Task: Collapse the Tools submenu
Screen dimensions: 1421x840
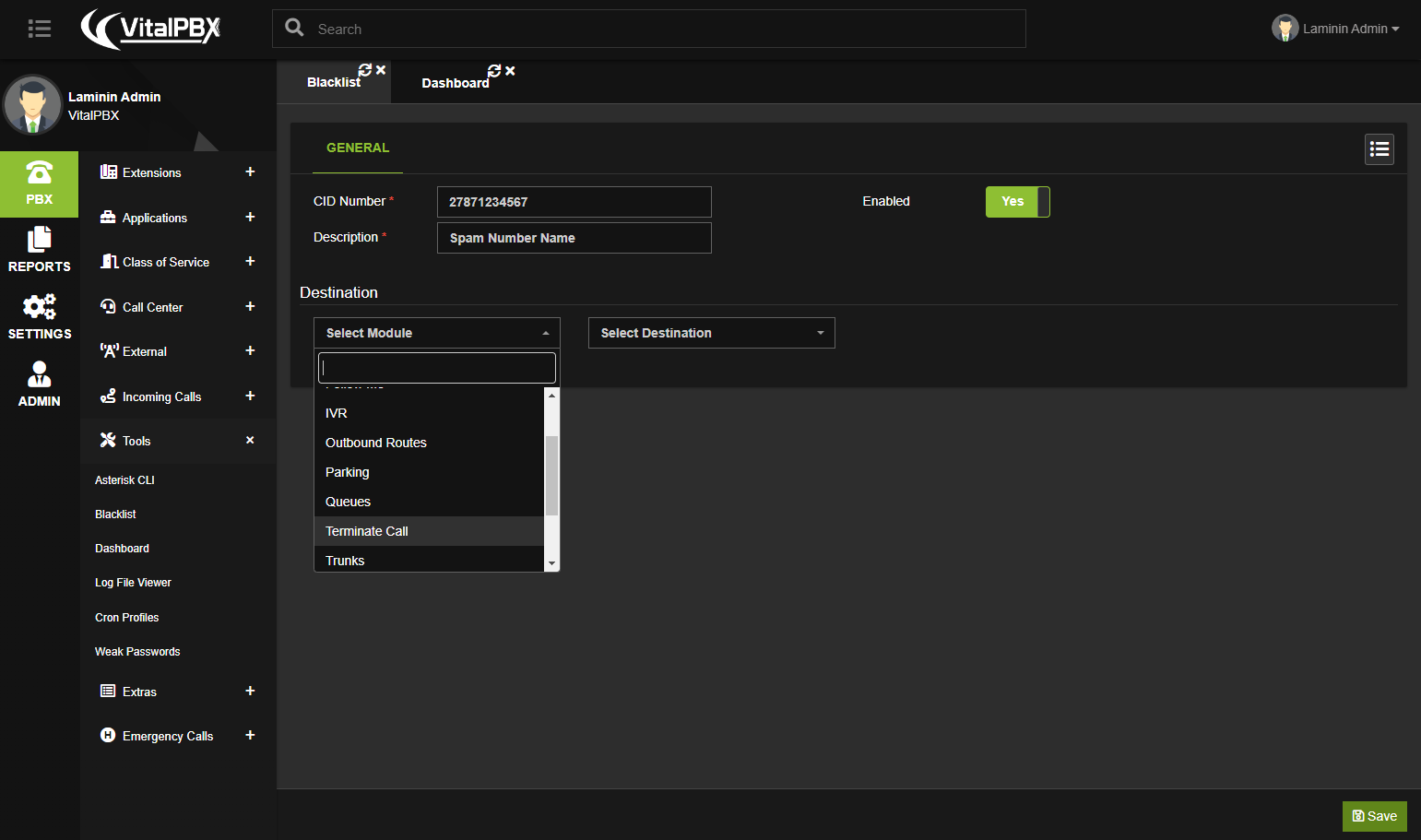Action: [250, 441]
